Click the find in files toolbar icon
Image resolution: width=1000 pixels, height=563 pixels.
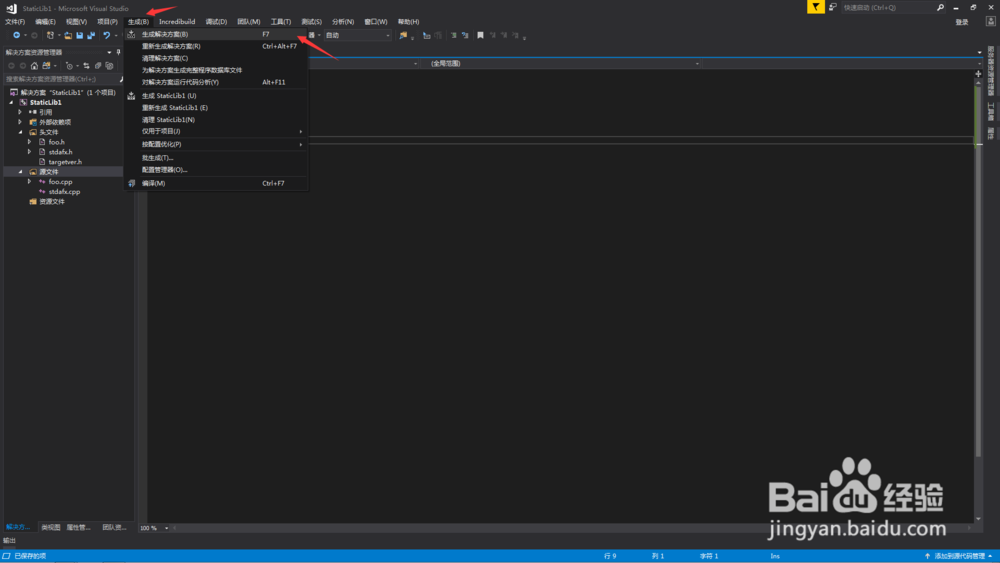coord(402,35)
